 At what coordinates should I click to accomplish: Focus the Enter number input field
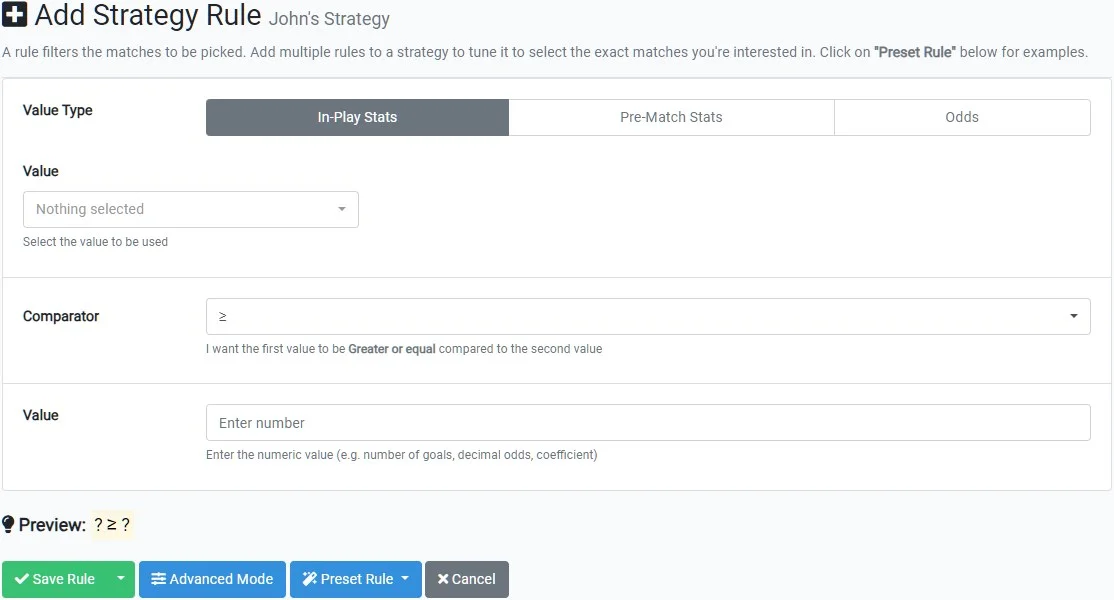[x=647, y=422]
